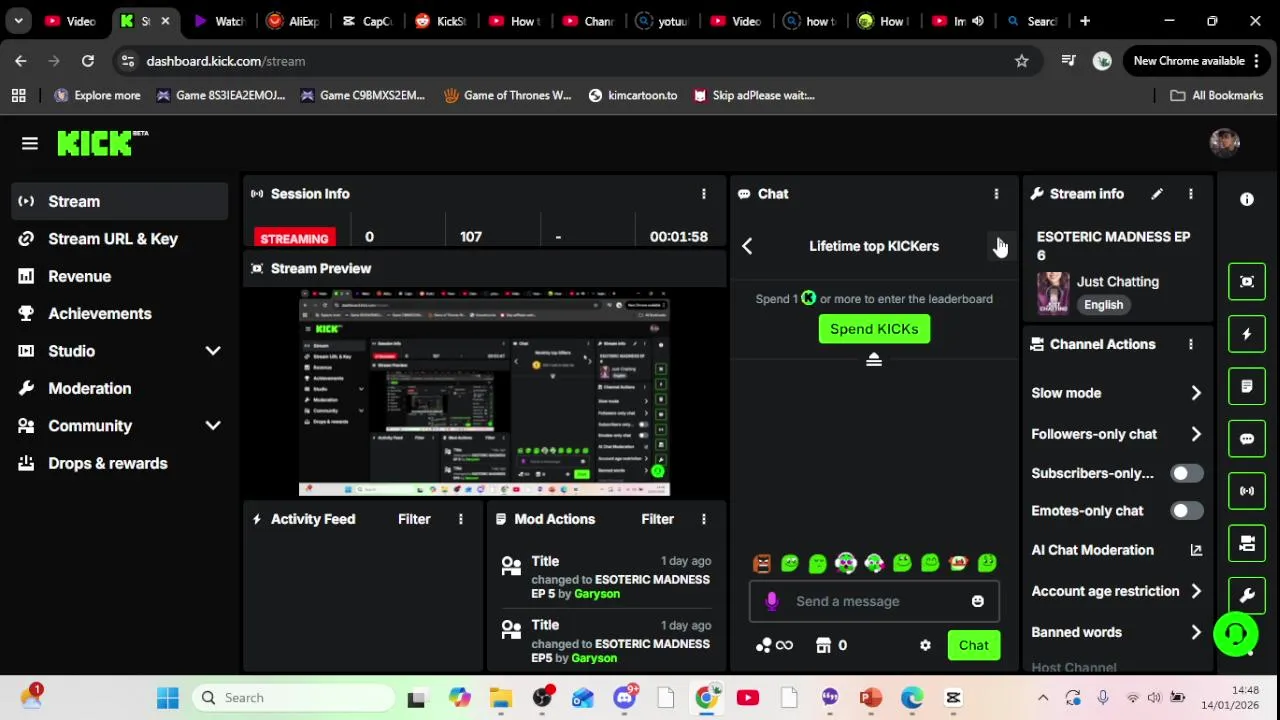Open Stream info three-dot menu
Image resolution: width=1280 pixels, height=720 pixels.
[1191, 194]
